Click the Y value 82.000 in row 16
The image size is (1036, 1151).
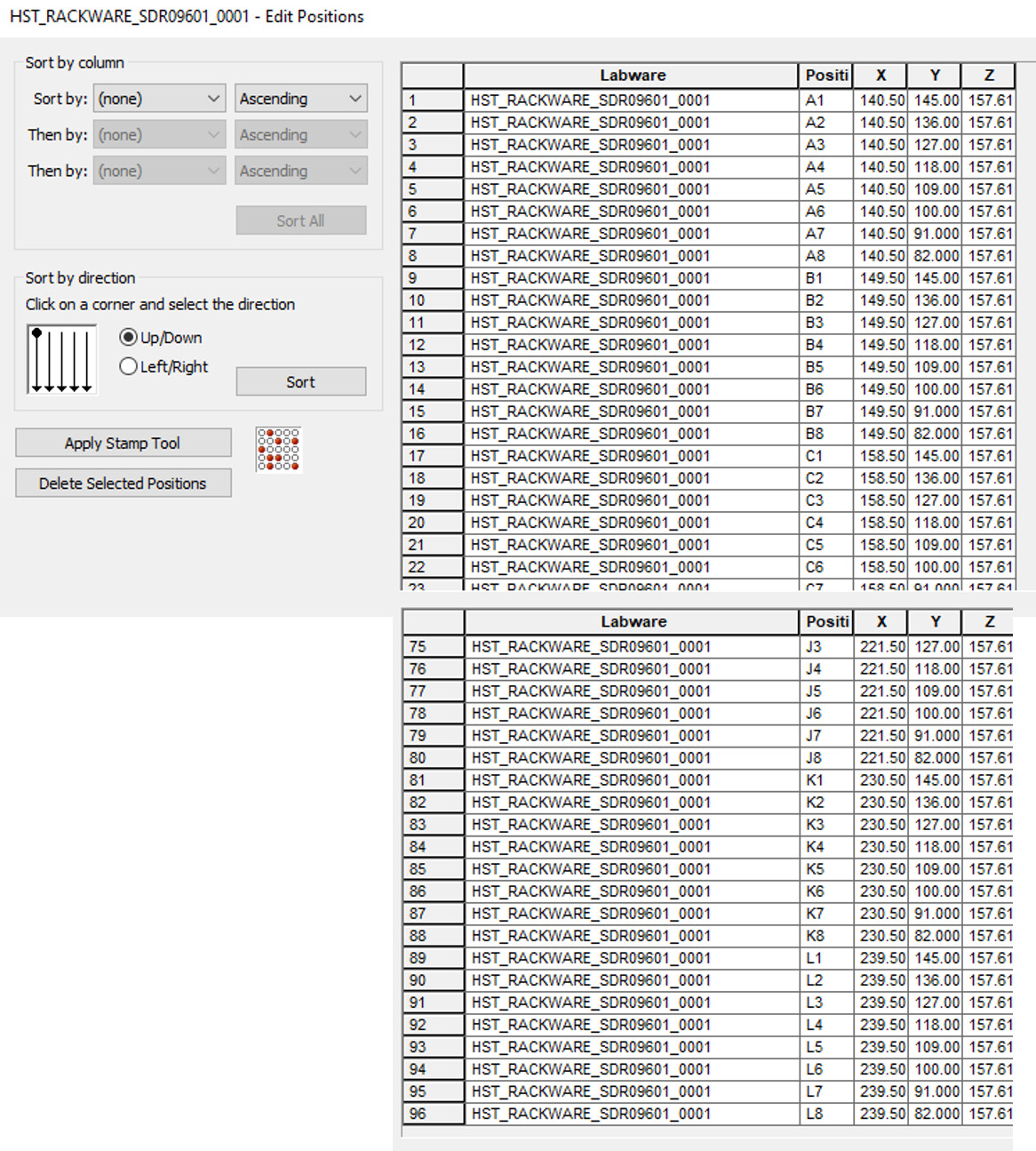pyautogui.click(x=935, y=434)
